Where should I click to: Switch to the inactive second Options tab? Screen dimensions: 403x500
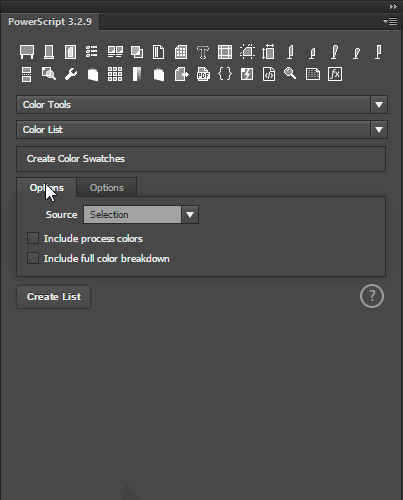(107, 188)
